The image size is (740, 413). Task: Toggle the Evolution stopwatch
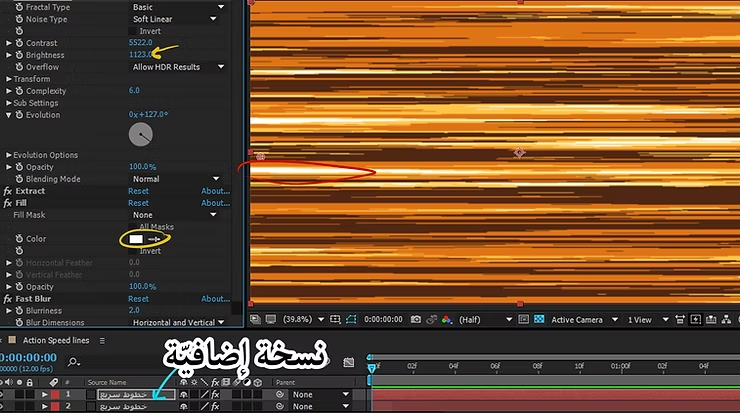point(19,115)
